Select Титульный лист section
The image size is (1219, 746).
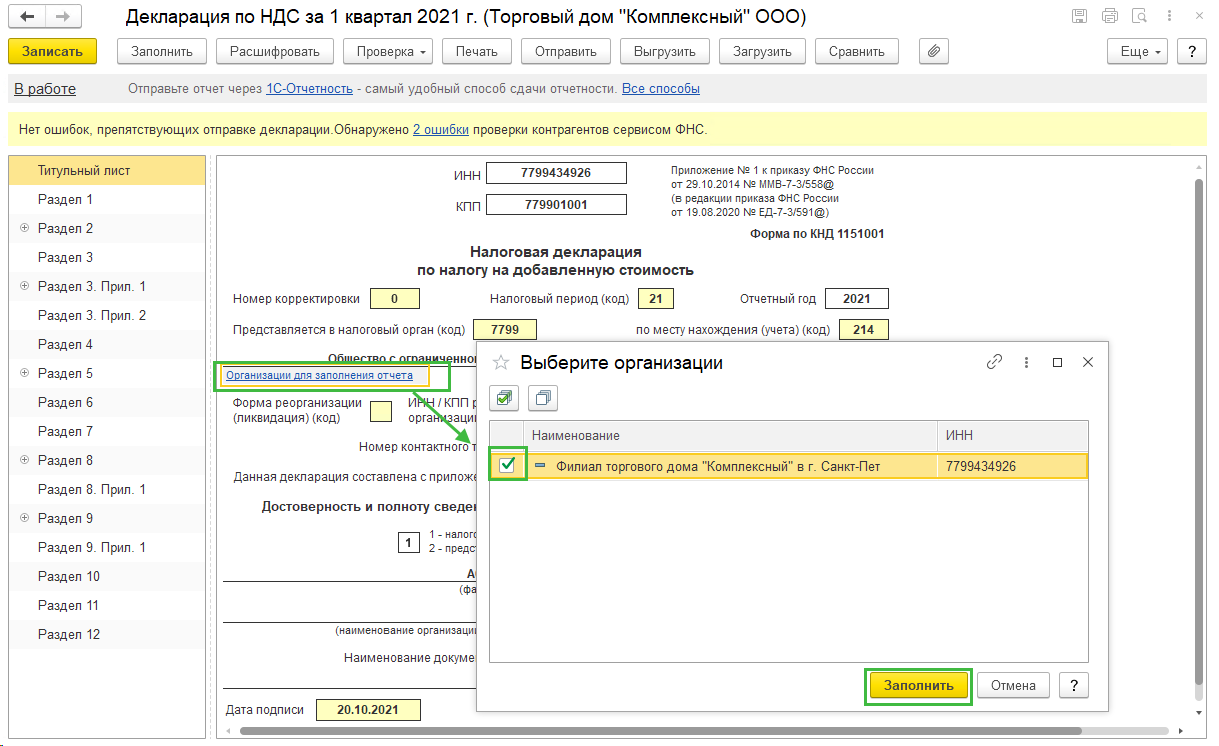click(107, 170)
